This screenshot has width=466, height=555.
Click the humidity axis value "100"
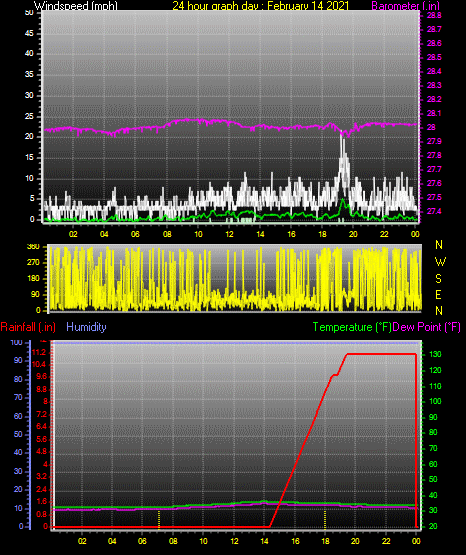tap(16, 342)
